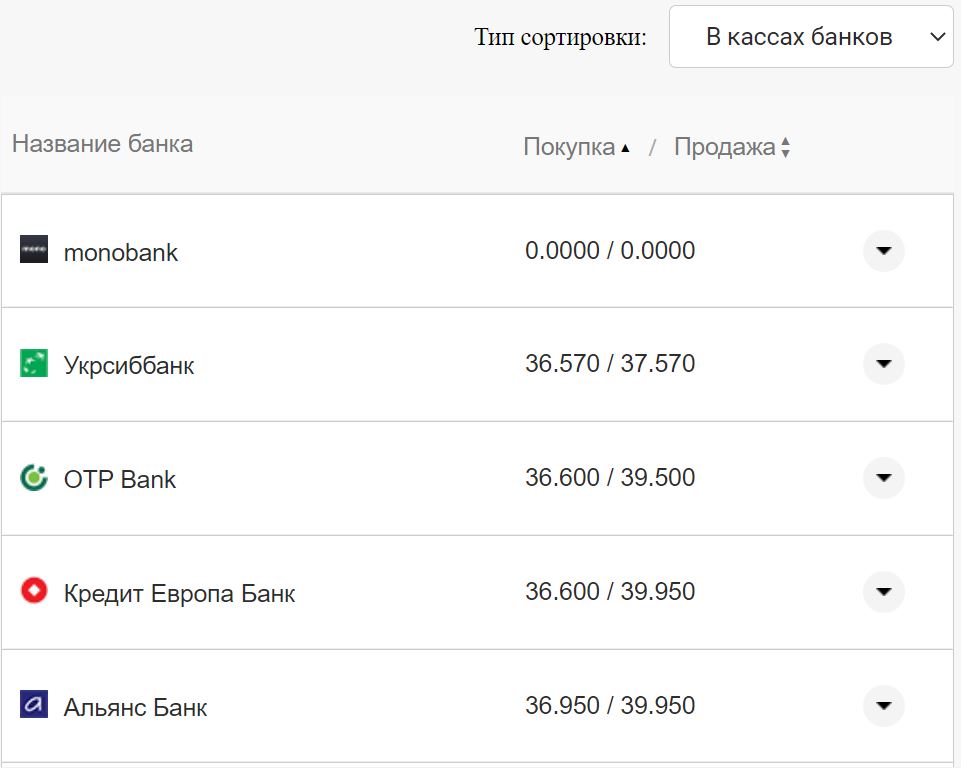Image resolution: width=961 pixels, height=768 pixels.
Task: Open the Альянс Банк bank name link
Action: coord(134,707)
